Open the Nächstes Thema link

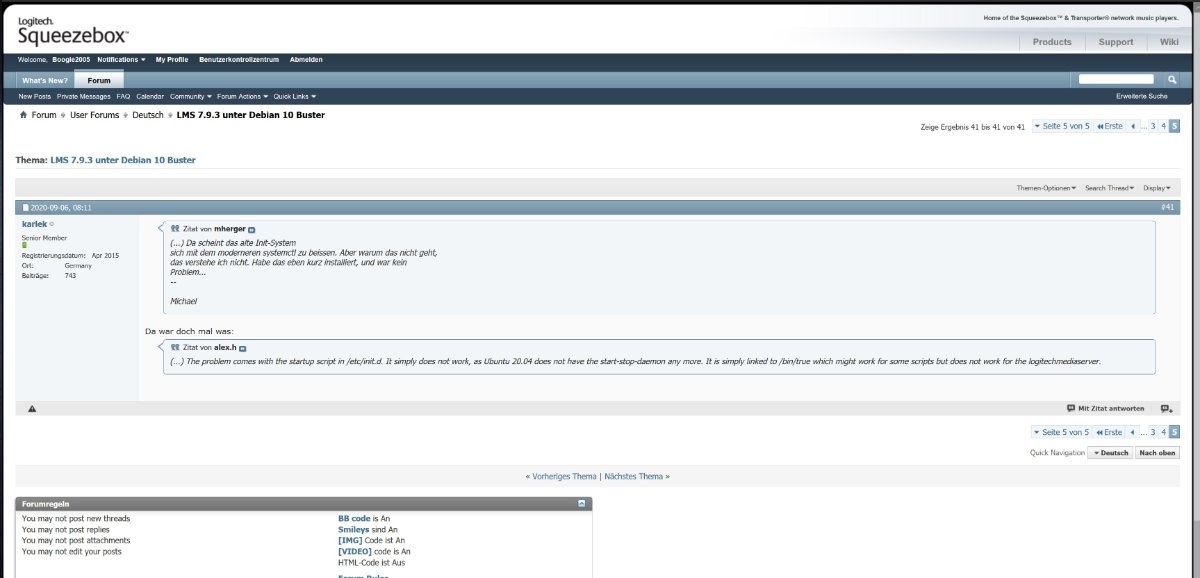[635, 477]
